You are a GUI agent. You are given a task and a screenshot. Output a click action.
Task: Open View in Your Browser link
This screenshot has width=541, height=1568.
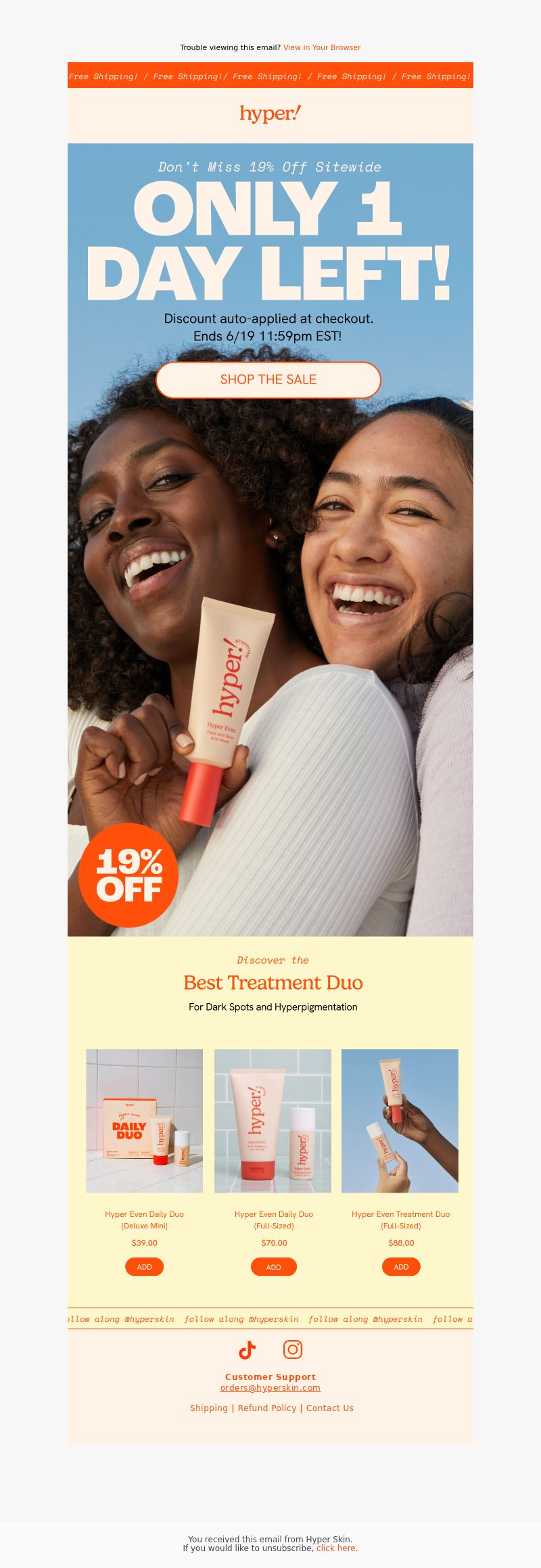tap(322, 47)
